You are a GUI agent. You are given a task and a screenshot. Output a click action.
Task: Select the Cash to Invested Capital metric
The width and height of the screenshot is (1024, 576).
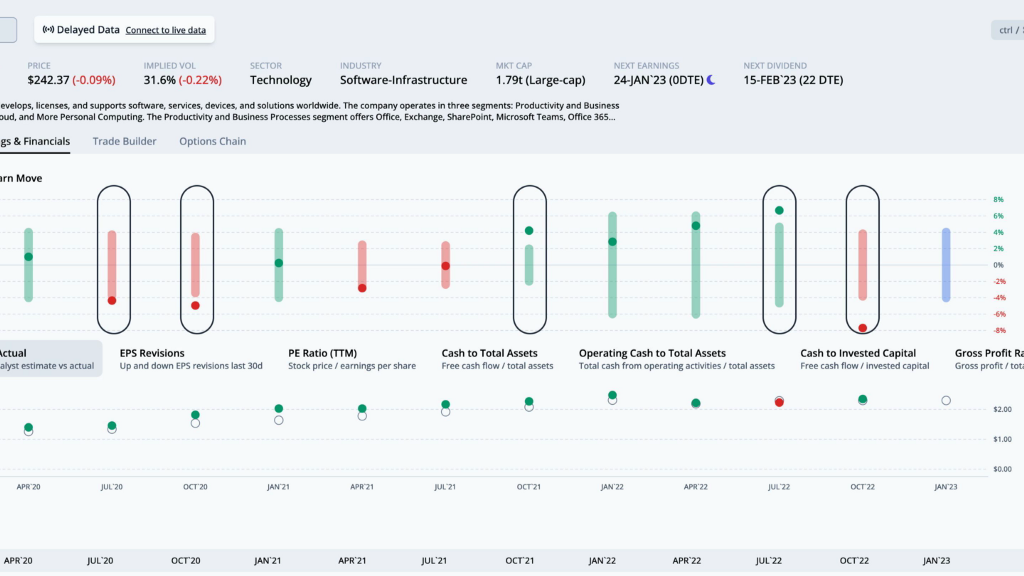tap(864, 359)
